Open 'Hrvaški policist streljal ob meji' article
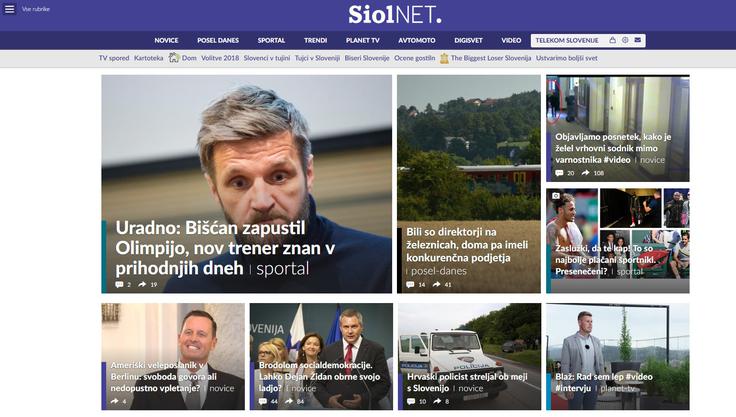 467,382
